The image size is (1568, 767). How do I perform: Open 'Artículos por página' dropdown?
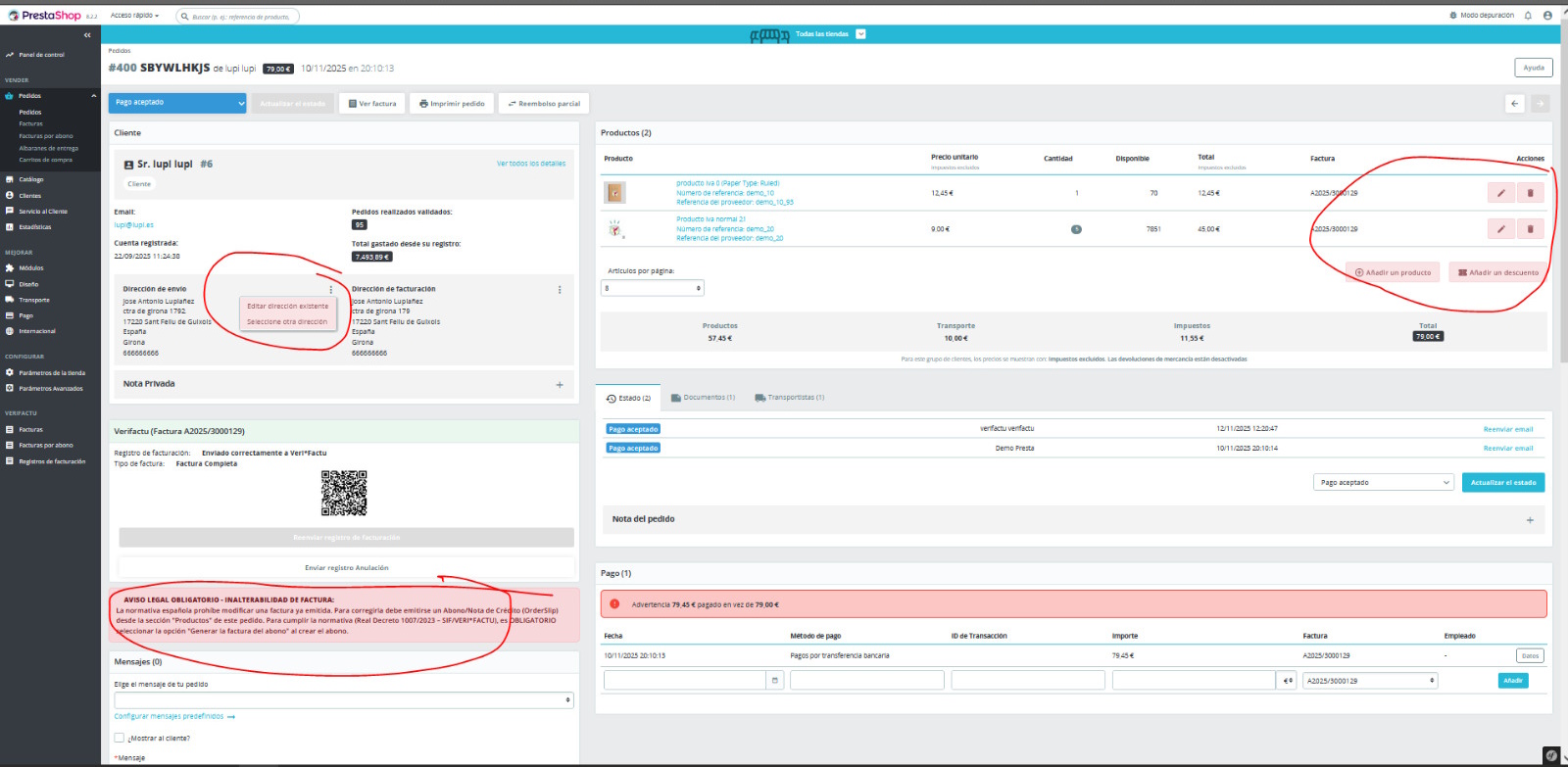point(652,288)
